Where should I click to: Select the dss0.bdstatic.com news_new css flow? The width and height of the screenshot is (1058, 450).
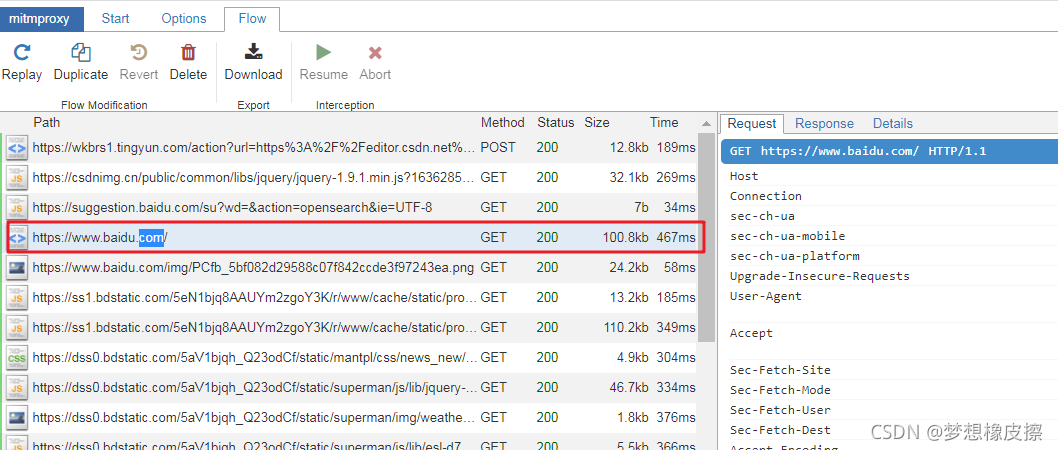[x=351, y=358]
